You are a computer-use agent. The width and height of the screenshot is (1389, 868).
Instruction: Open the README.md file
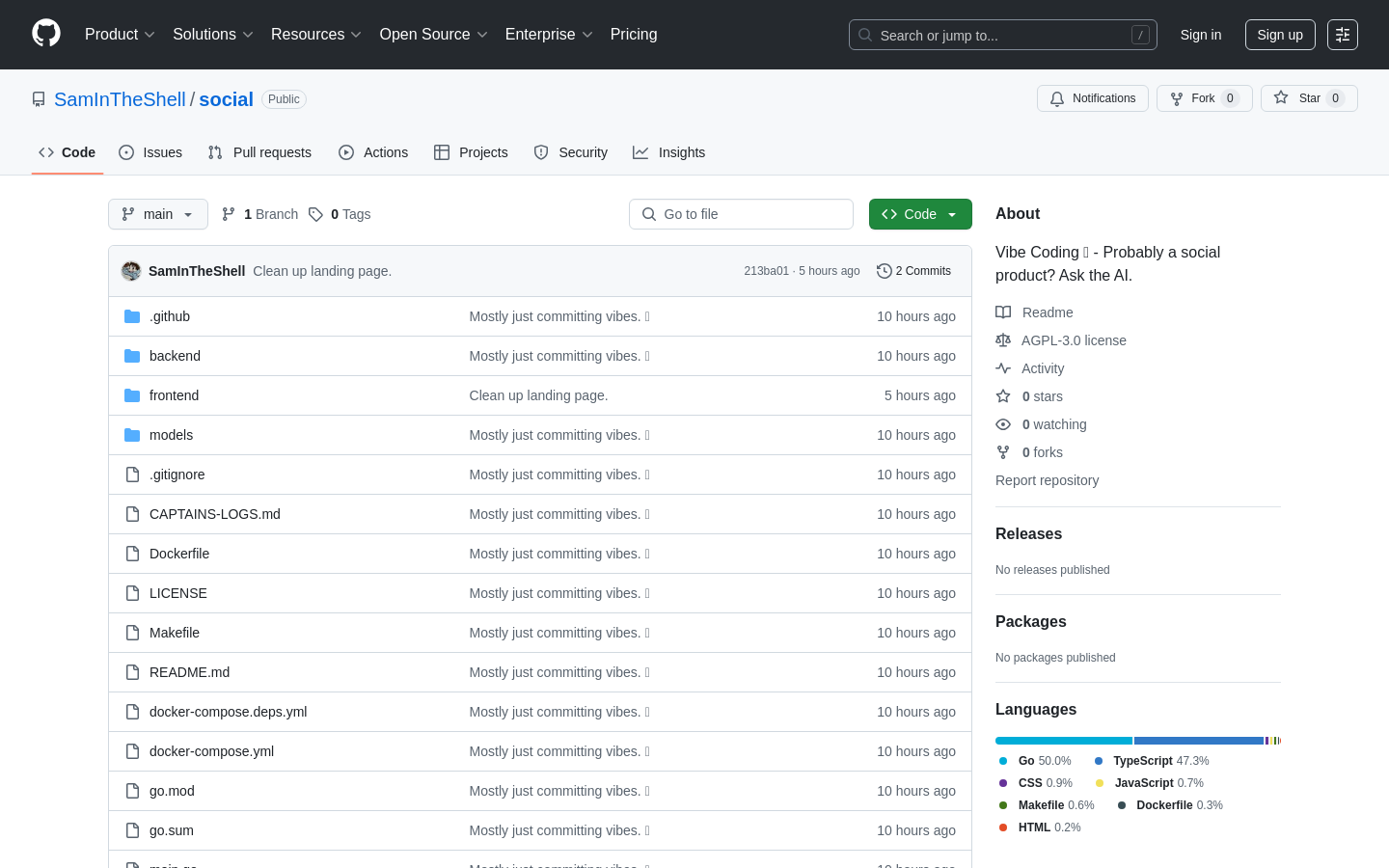[x=190, y=672]
